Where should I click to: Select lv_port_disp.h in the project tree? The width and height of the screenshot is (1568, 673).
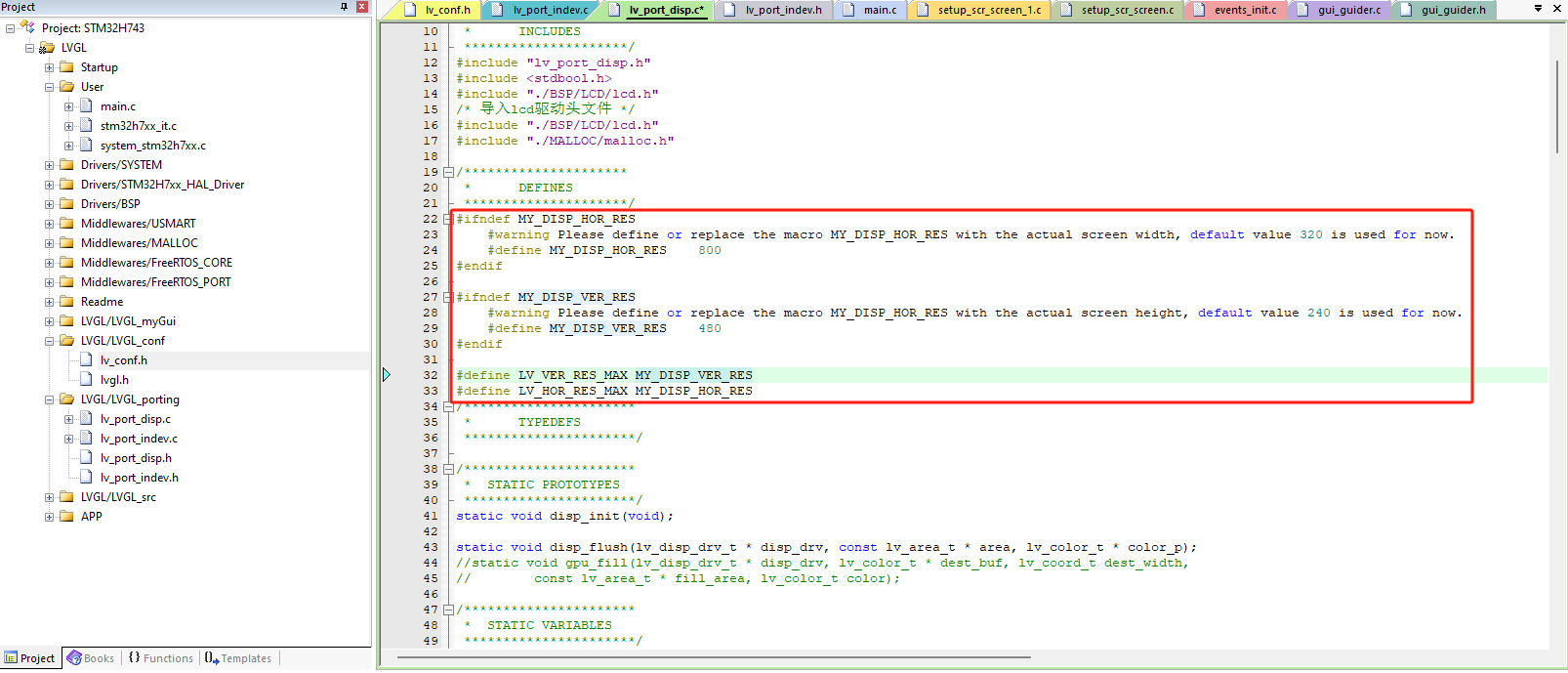tap(136, 458)
